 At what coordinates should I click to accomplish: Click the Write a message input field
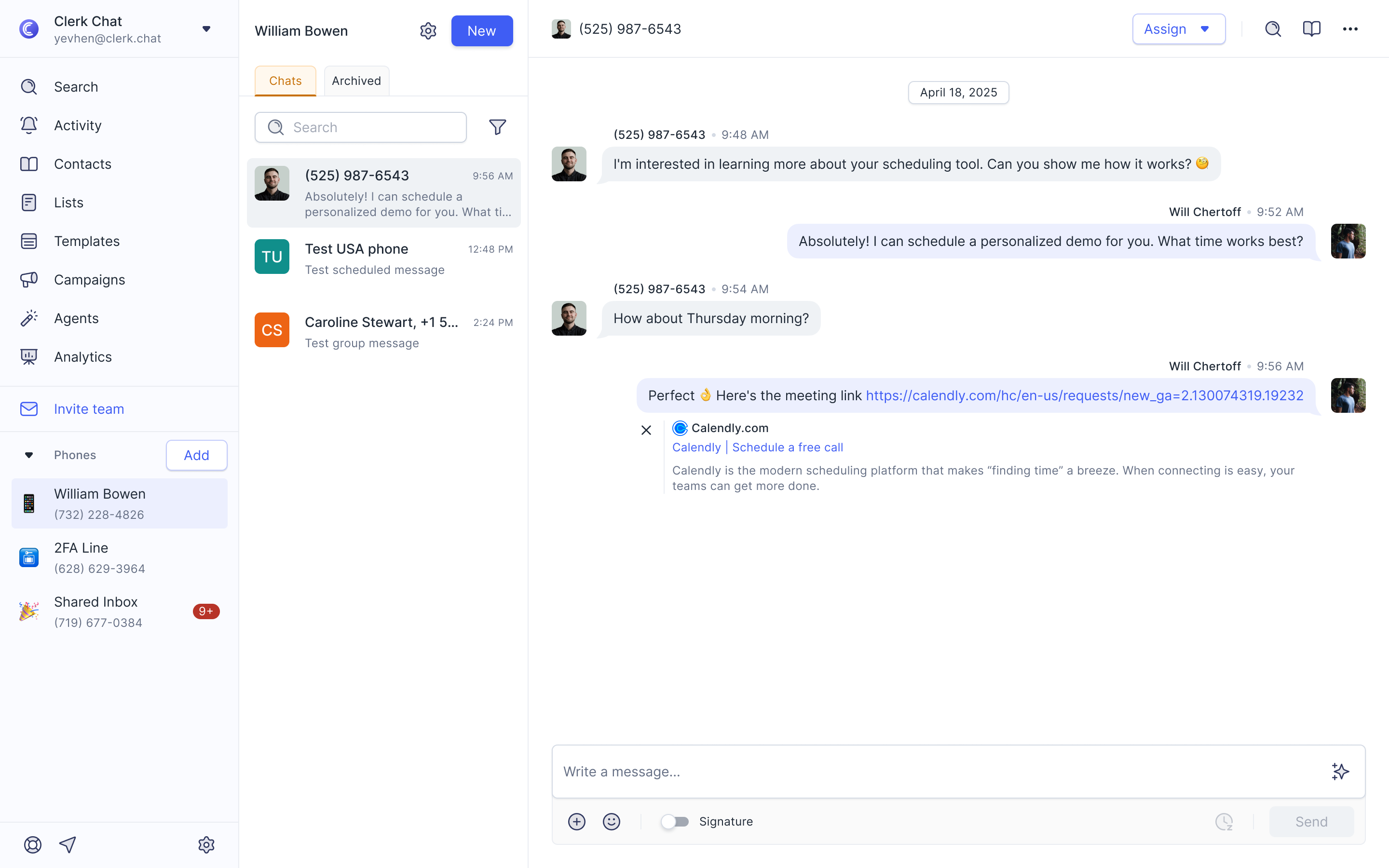pos(941,772)
